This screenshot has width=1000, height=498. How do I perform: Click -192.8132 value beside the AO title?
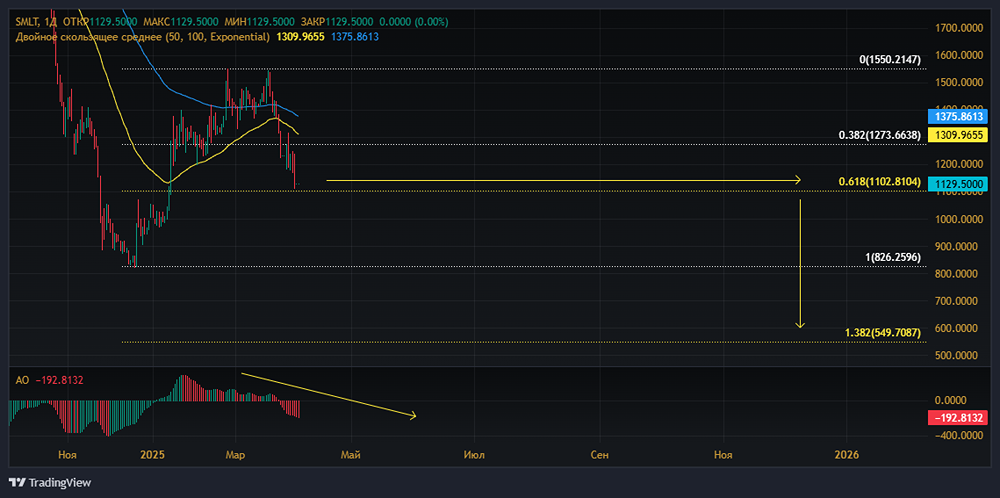tap(59, 380)
